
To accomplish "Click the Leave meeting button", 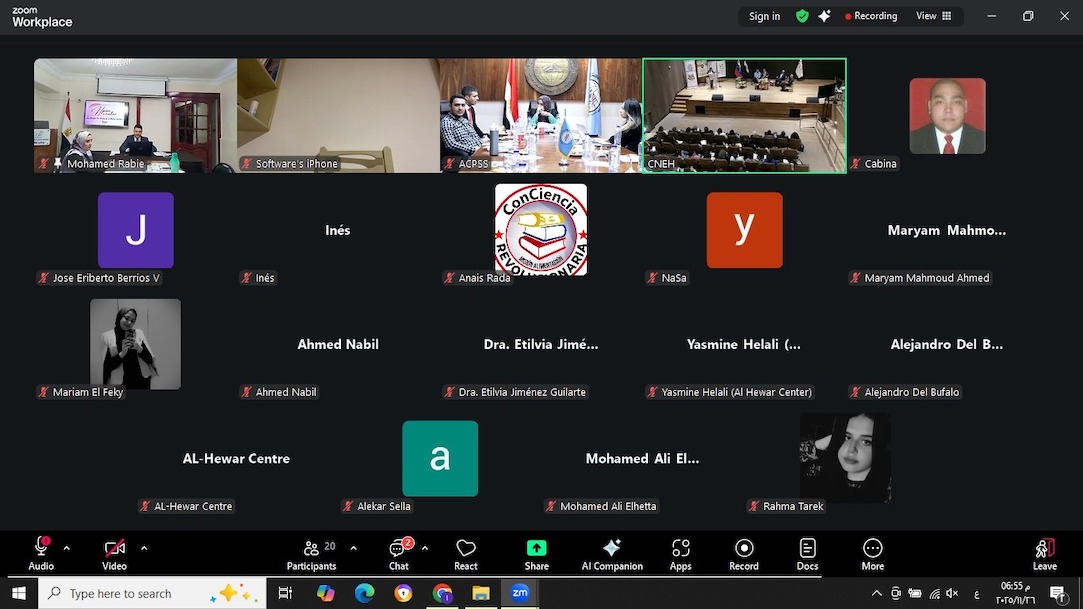I will click(x=1044, y=554).
